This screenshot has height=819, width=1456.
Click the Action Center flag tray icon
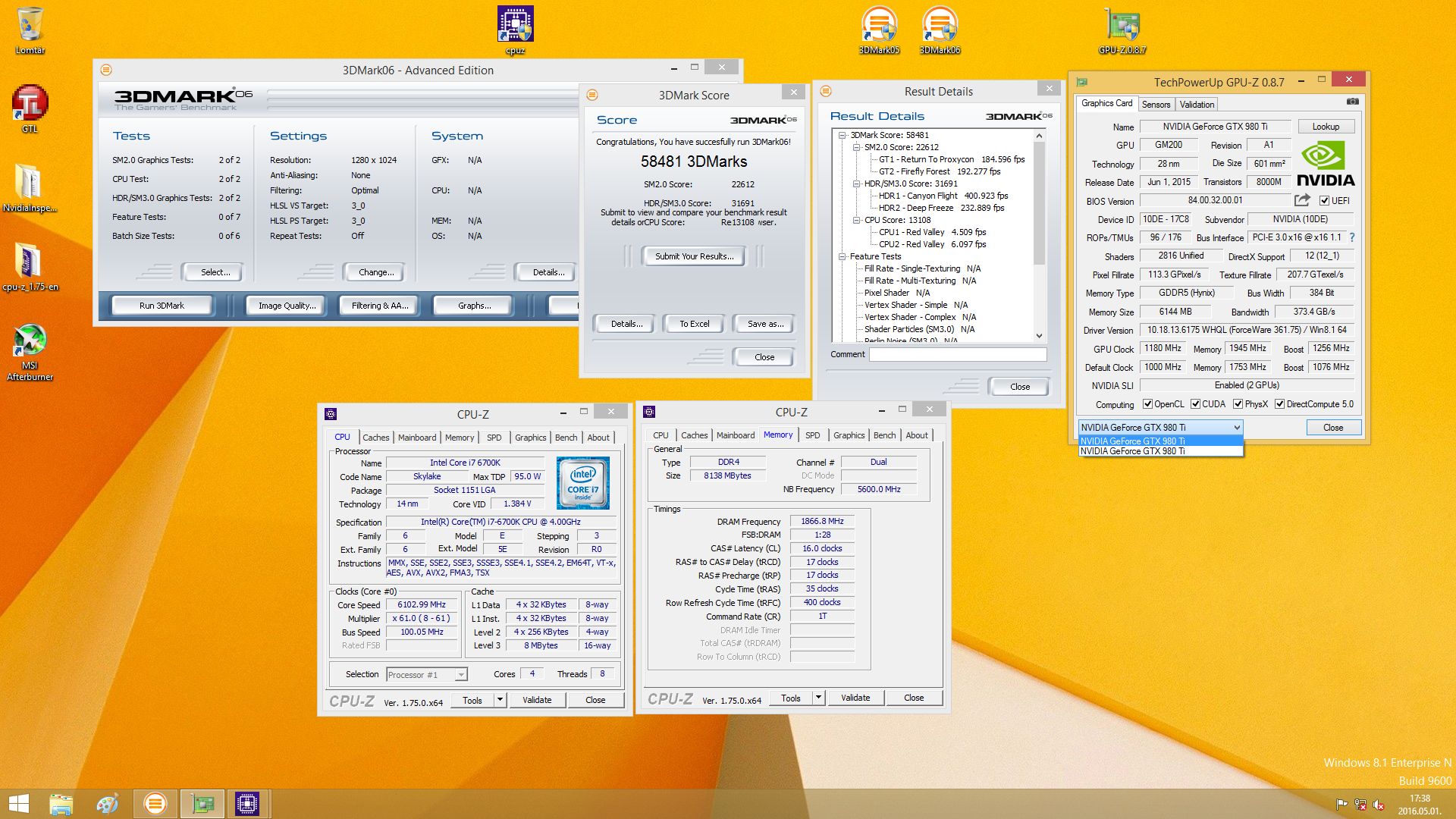(1341, 805)
